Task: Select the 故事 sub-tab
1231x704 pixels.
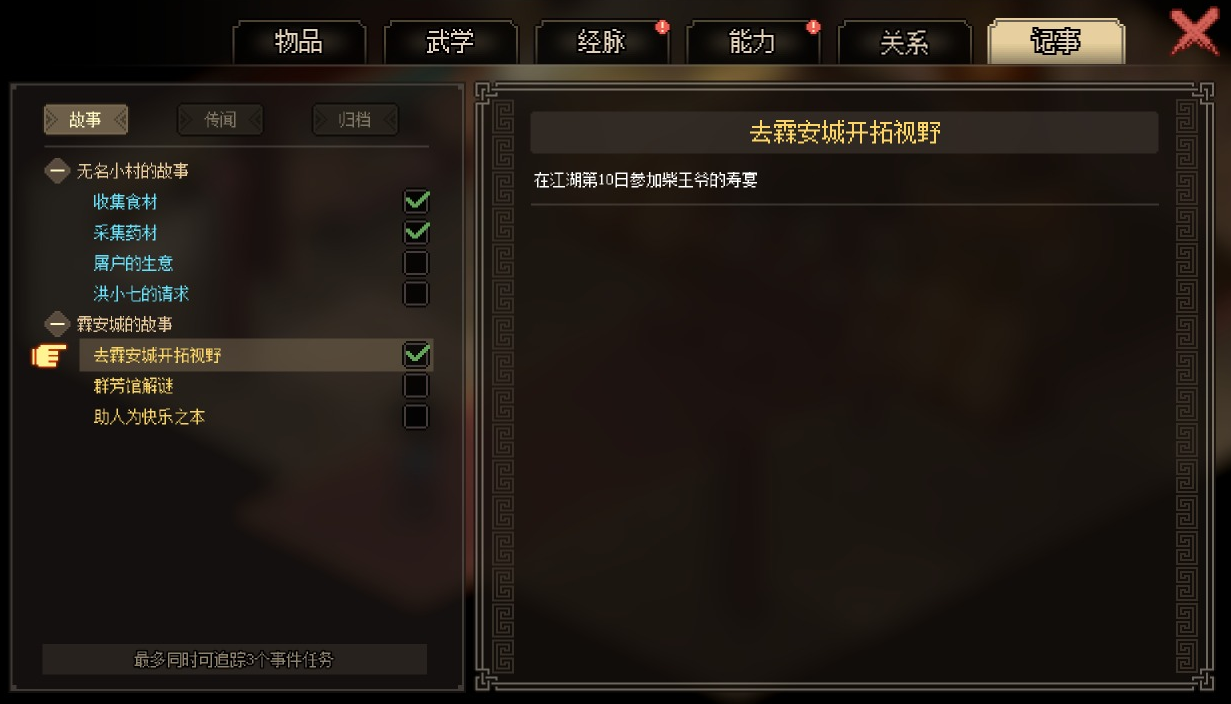Action: click(x=85, y=120)
